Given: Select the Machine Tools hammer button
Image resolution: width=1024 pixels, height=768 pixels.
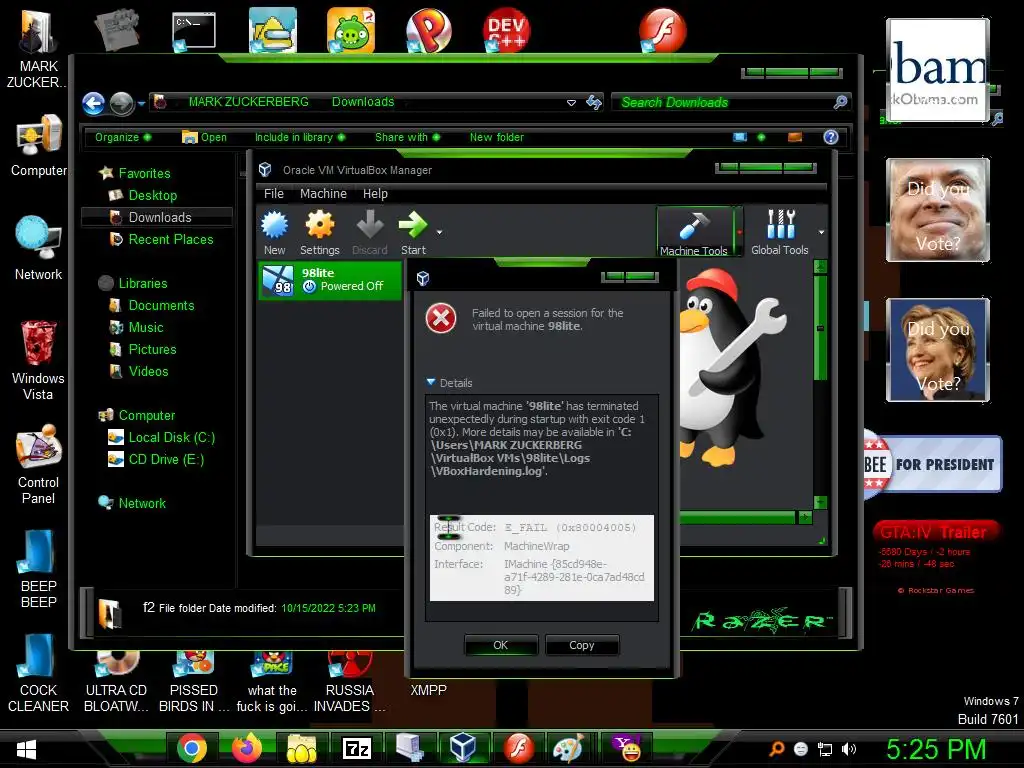Looking at the screenshot, I should (694, 232).
